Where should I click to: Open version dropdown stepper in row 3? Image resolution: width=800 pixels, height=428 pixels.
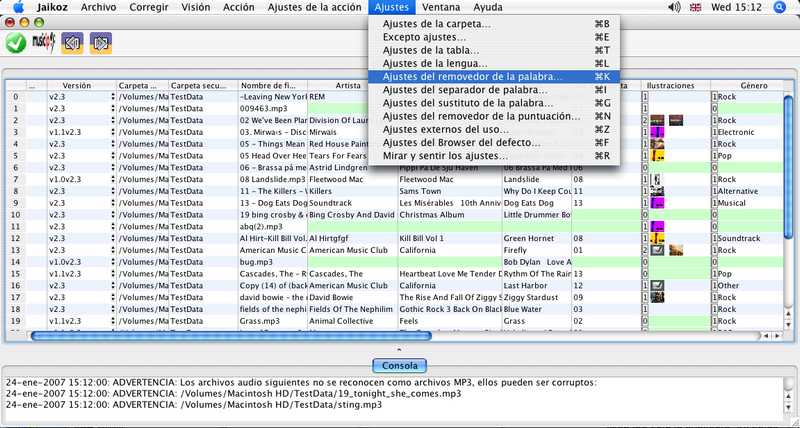113,132
